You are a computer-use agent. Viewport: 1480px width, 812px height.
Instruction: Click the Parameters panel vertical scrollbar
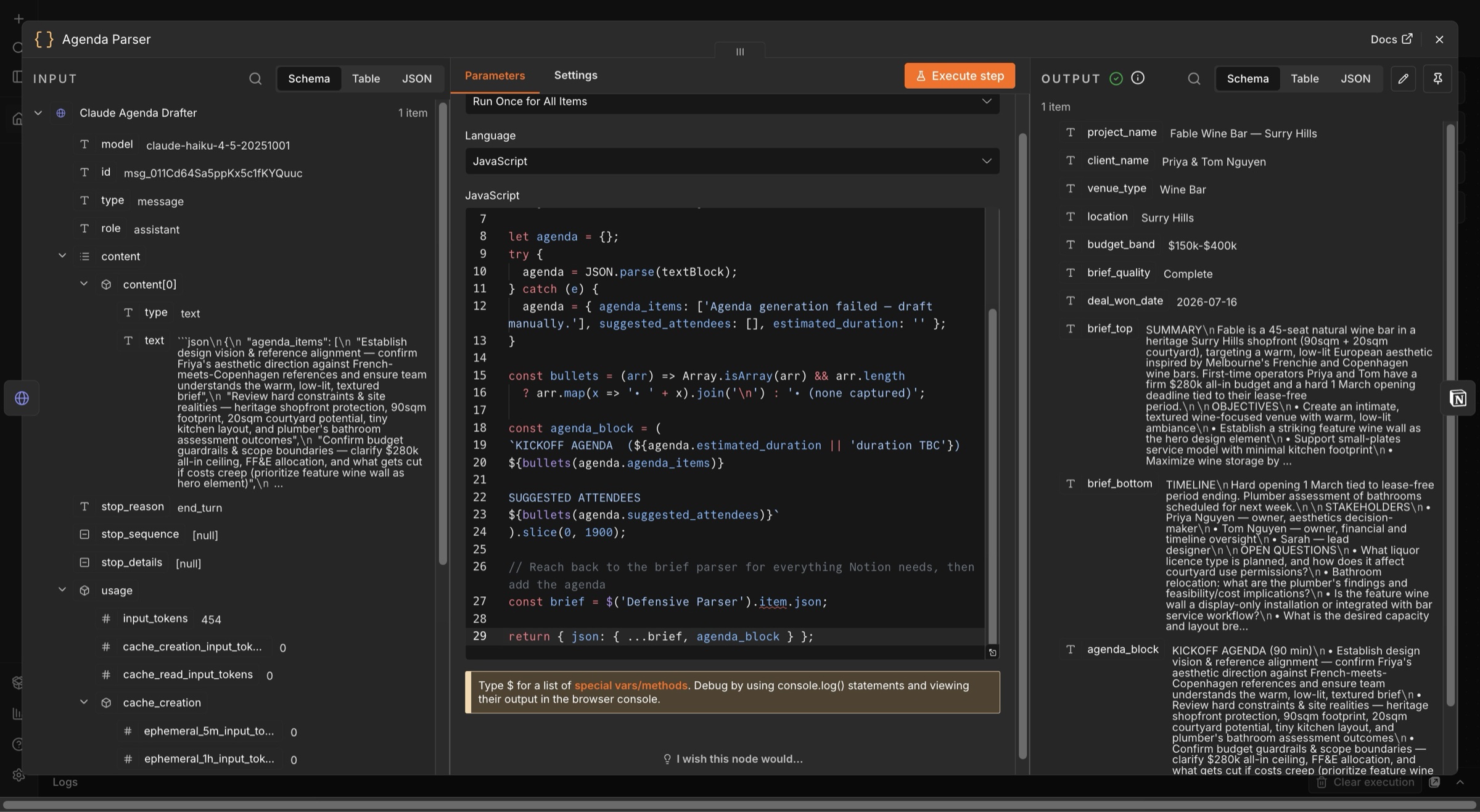[x=1022, y=446]
